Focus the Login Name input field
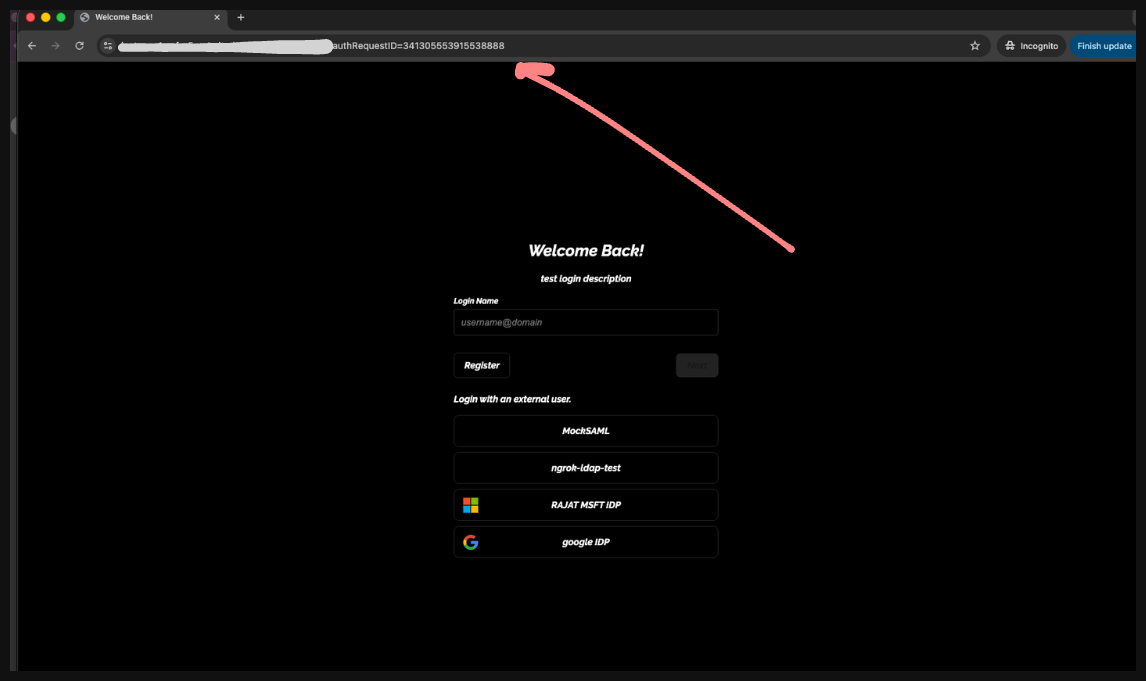The image size is (1146, 681). 585,322
